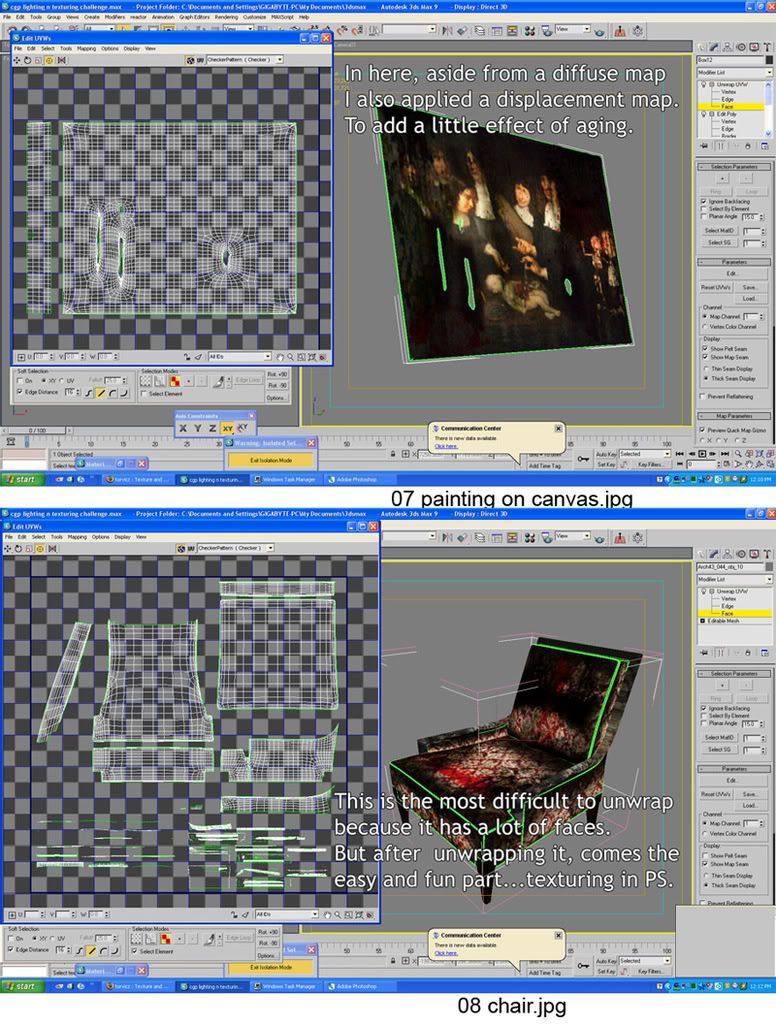776x1024 pixels.
Task: Select linear falloff icon in painting Soft Selection
Action: pos(101,393)
